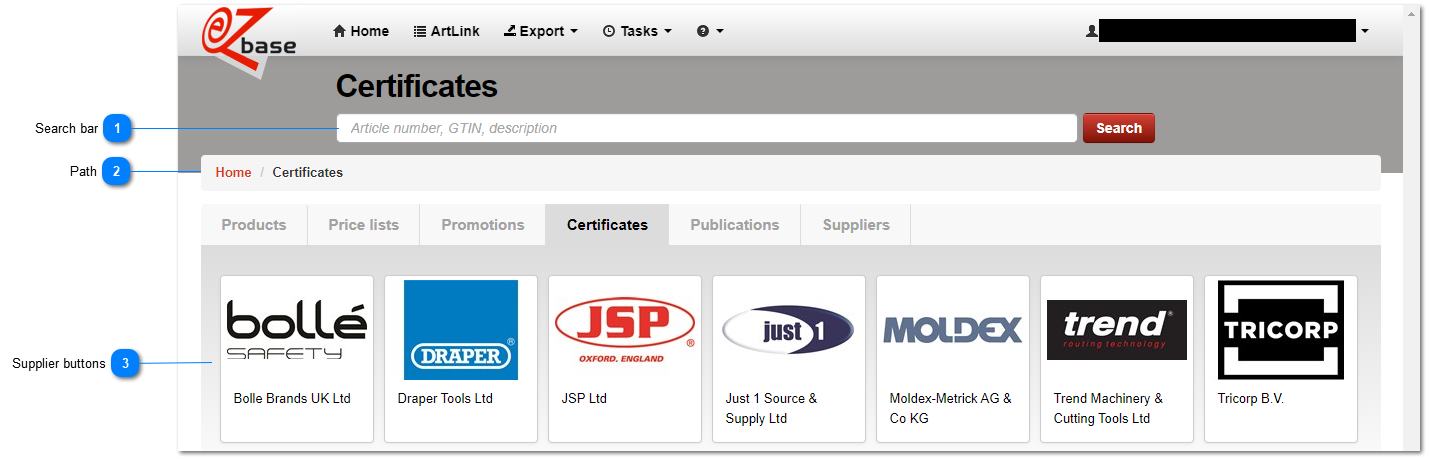This screenshot has height=460, width=1429.
Task: Expand the Tasks dropdown menu
Action: (x=637, y=31)
